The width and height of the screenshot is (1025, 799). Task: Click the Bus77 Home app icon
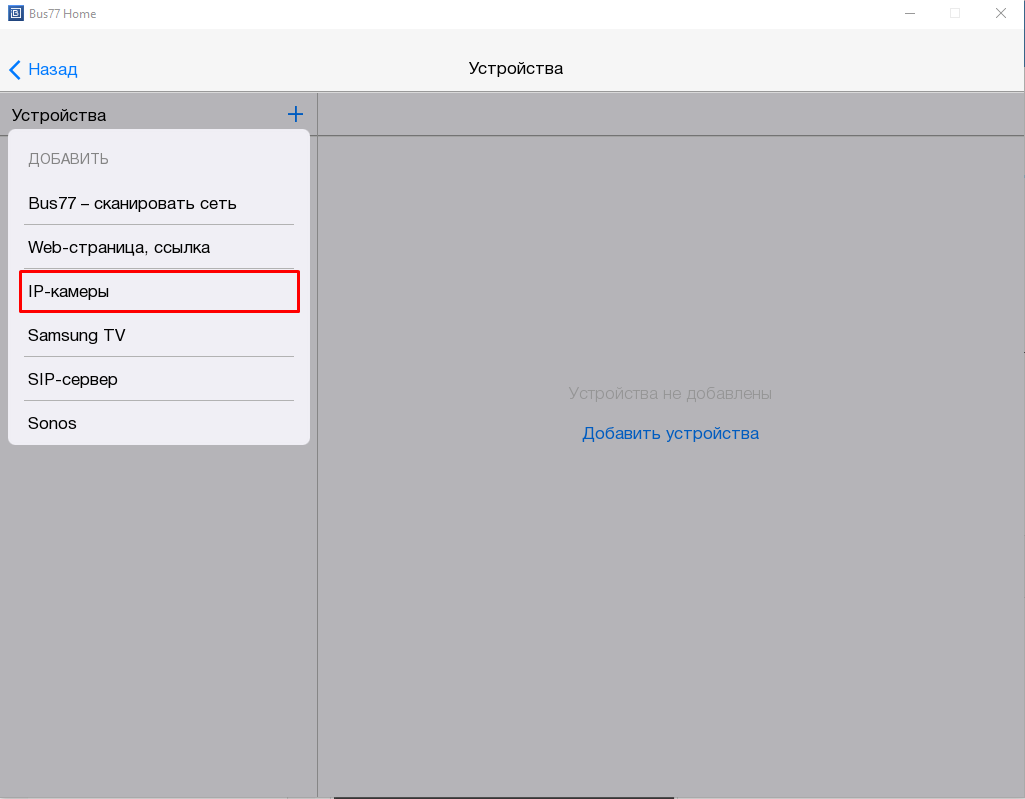tap(14, 14)
